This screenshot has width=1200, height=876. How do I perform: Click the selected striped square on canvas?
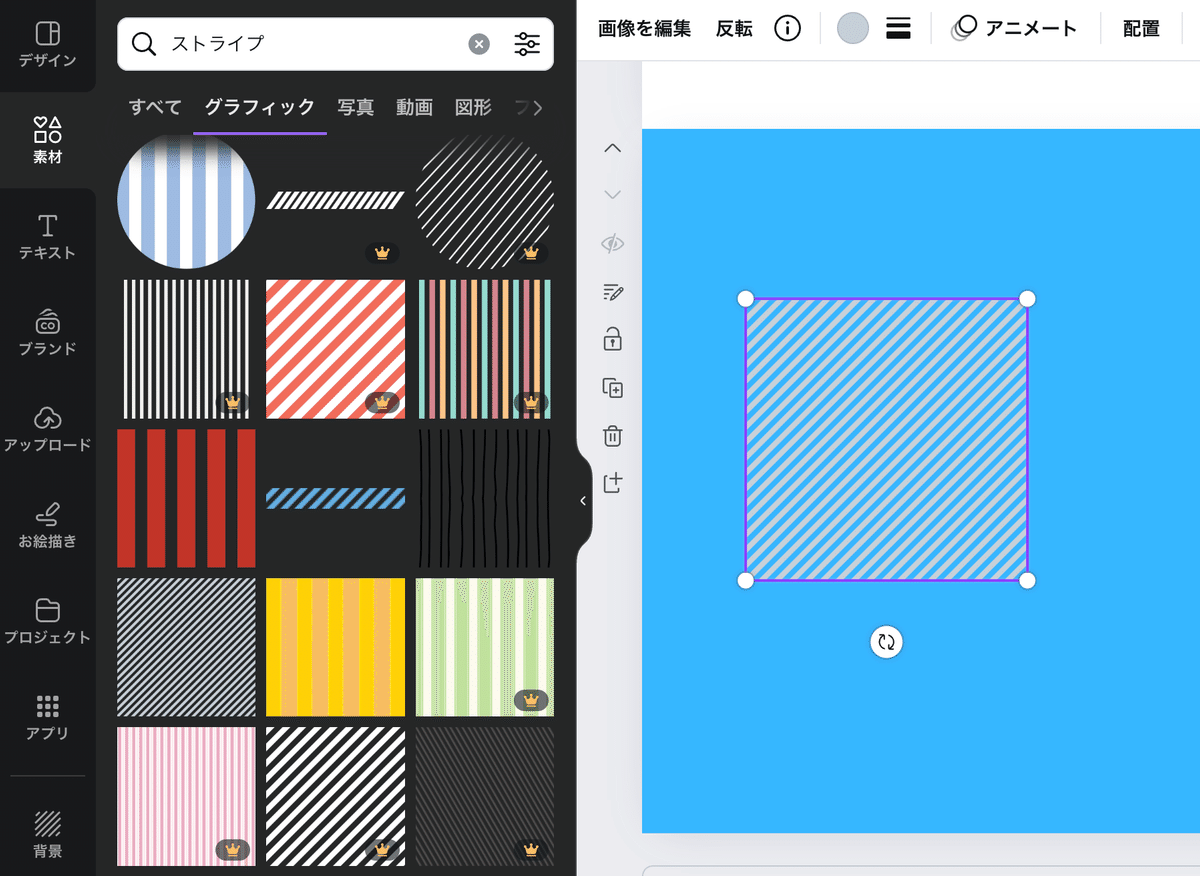(886, 439)
